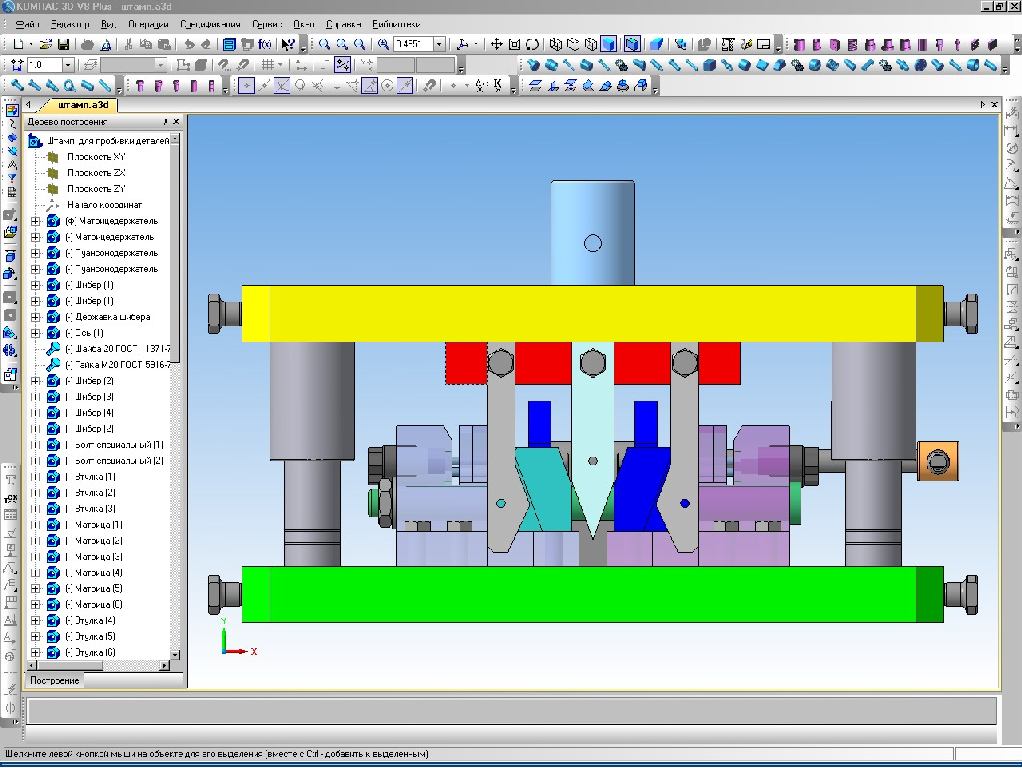1022x768 pixels.
Task: Click the Cut scissors icon
Action: 128,44
